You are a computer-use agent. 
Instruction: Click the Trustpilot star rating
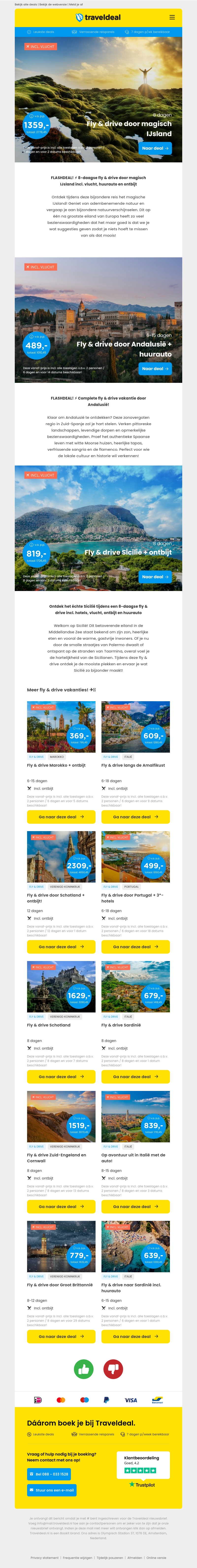[x=140, y=1471]
